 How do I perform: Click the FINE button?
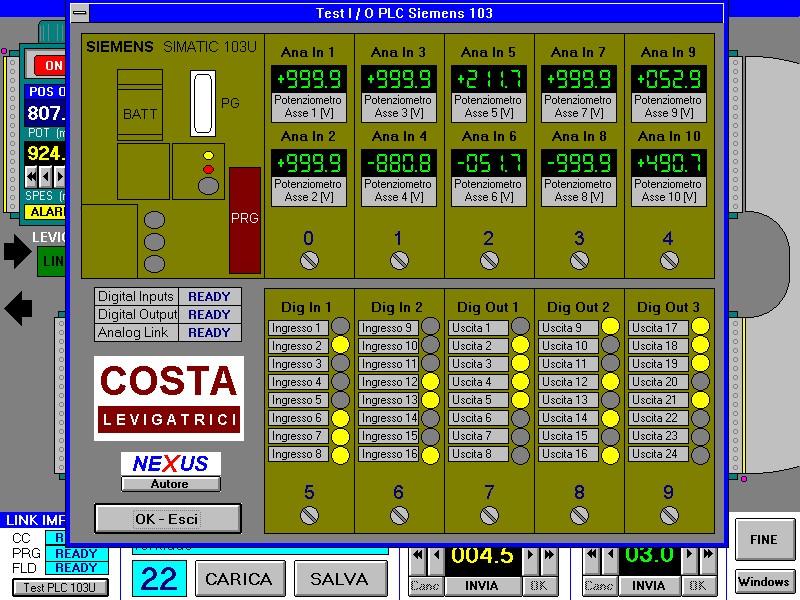764,540
